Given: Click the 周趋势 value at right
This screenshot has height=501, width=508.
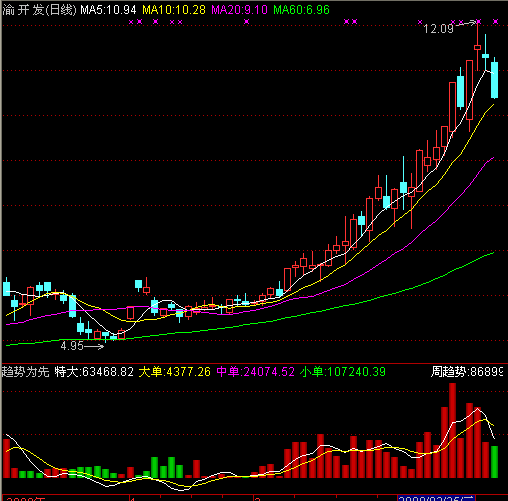Looking at the screenshot, I should point(467,372).
